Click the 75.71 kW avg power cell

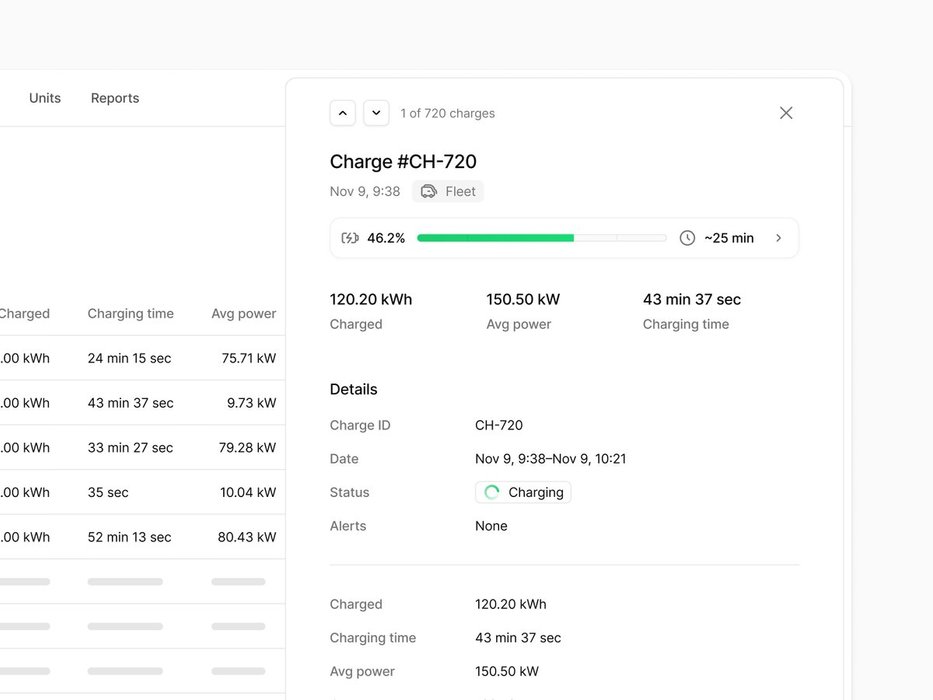tap(249, 358)
